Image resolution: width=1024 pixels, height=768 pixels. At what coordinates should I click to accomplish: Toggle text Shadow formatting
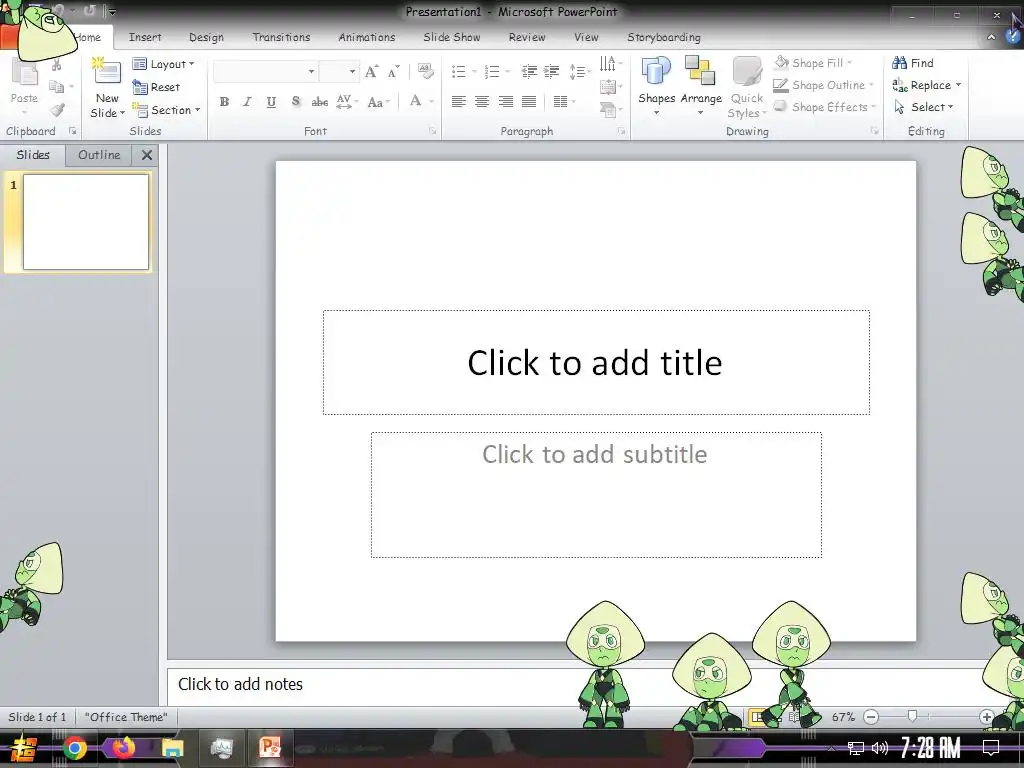(296, 102)
